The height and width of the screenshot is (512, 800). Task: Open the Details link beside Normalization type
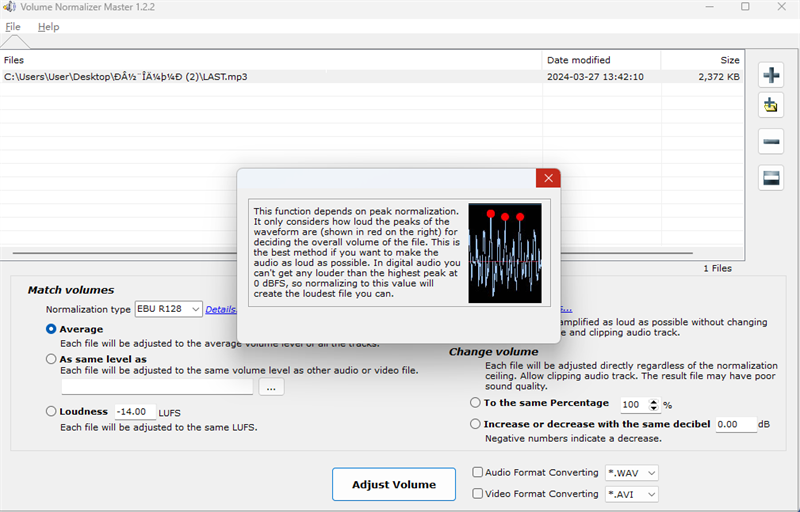pyautogui.click(x=221, y=310)
